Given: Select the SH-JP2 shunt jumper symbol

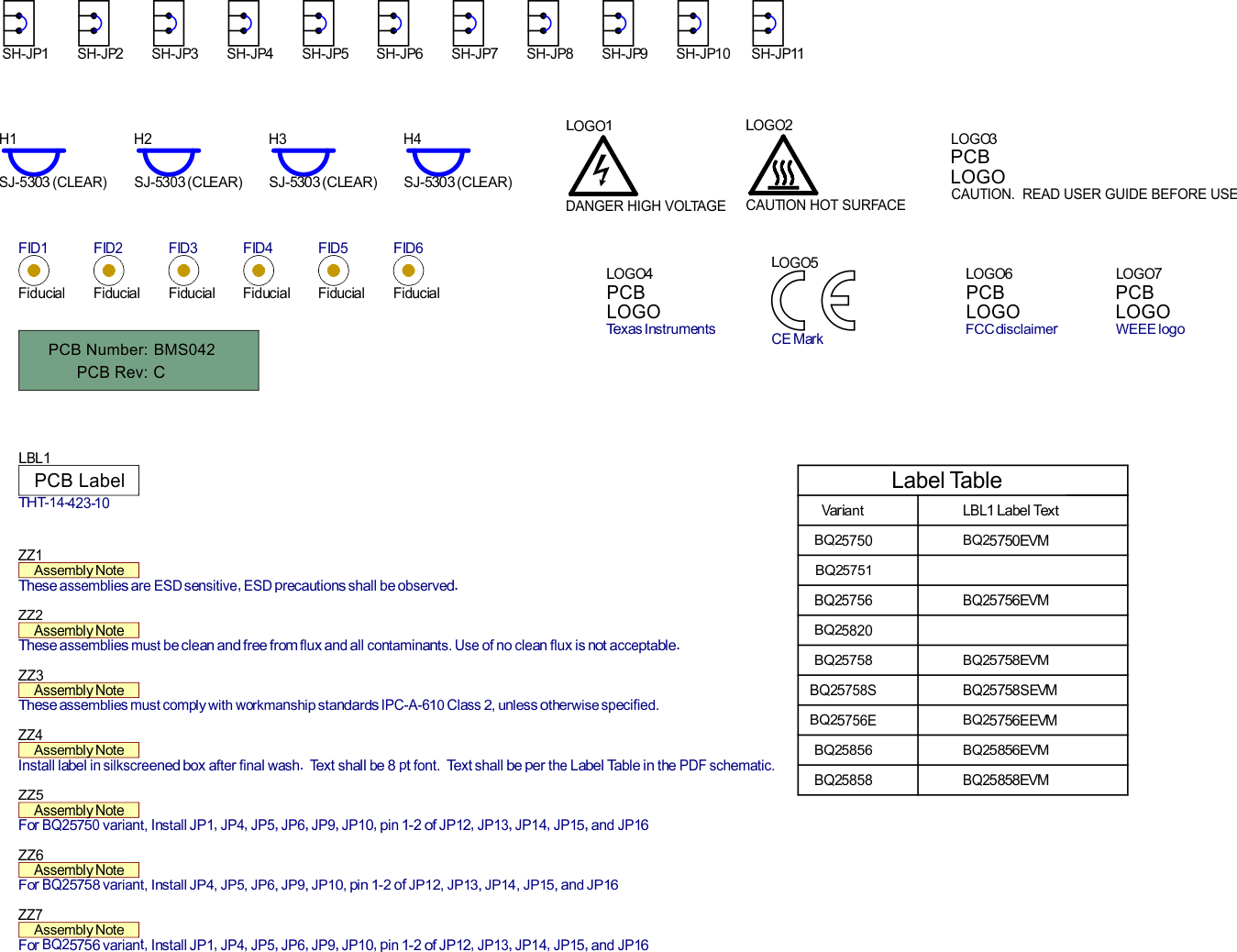Looking at the screenshot, I should click(x=94, y=23).
